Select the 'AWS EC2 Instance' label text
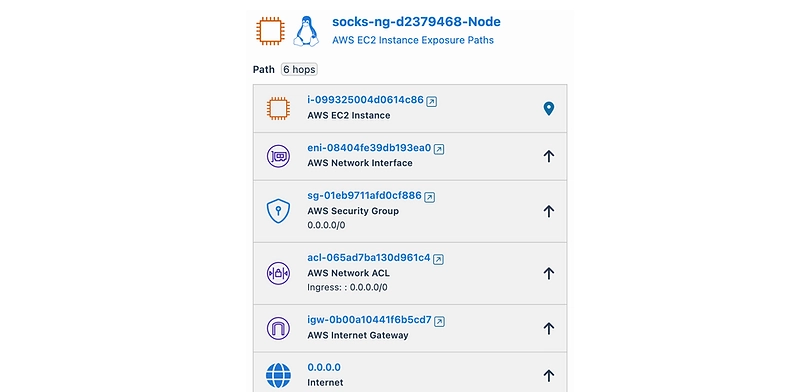The width and height of the screenshot is (800, 392). click(x=349, y=115)
